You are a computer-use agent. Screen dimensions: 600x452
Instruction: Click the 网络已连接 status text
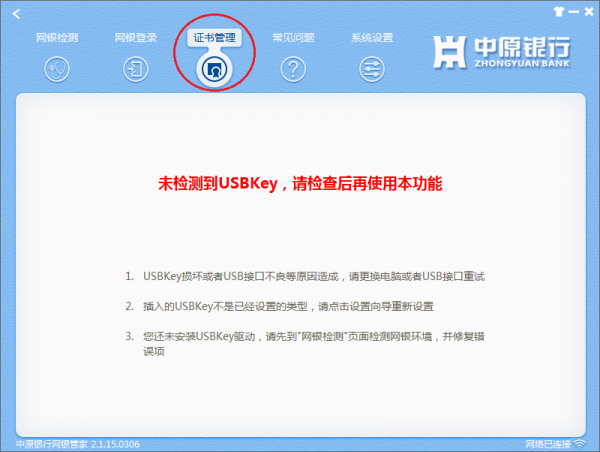(548, 444)
